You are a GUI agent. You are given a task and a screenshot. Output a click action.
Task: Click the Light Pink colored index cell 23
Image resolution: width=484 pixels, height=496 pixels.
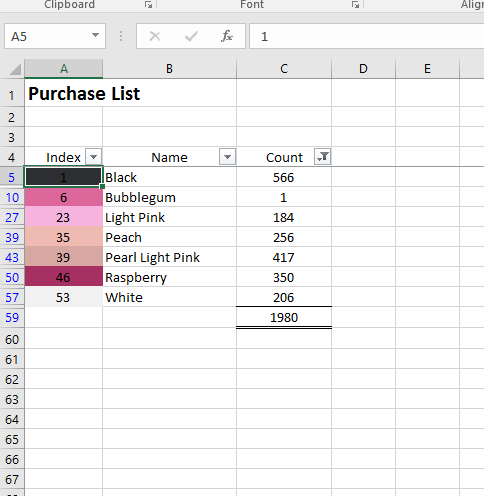(64, 217)
